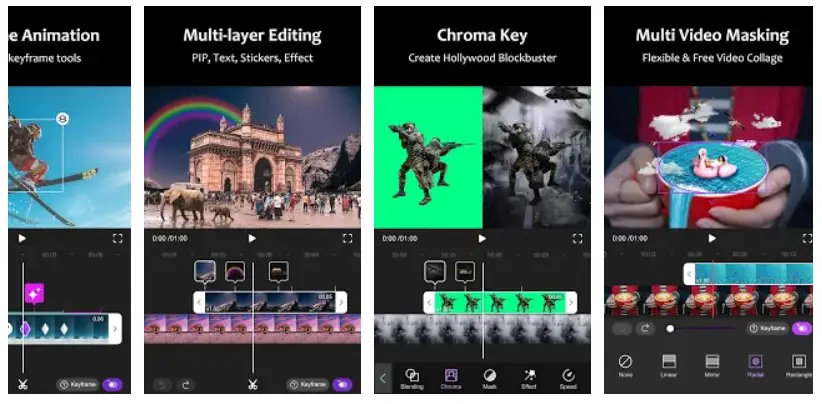The height and width of the screenshot is (404, 822).
Task: Select the None mask option
Action: (625, 366)
